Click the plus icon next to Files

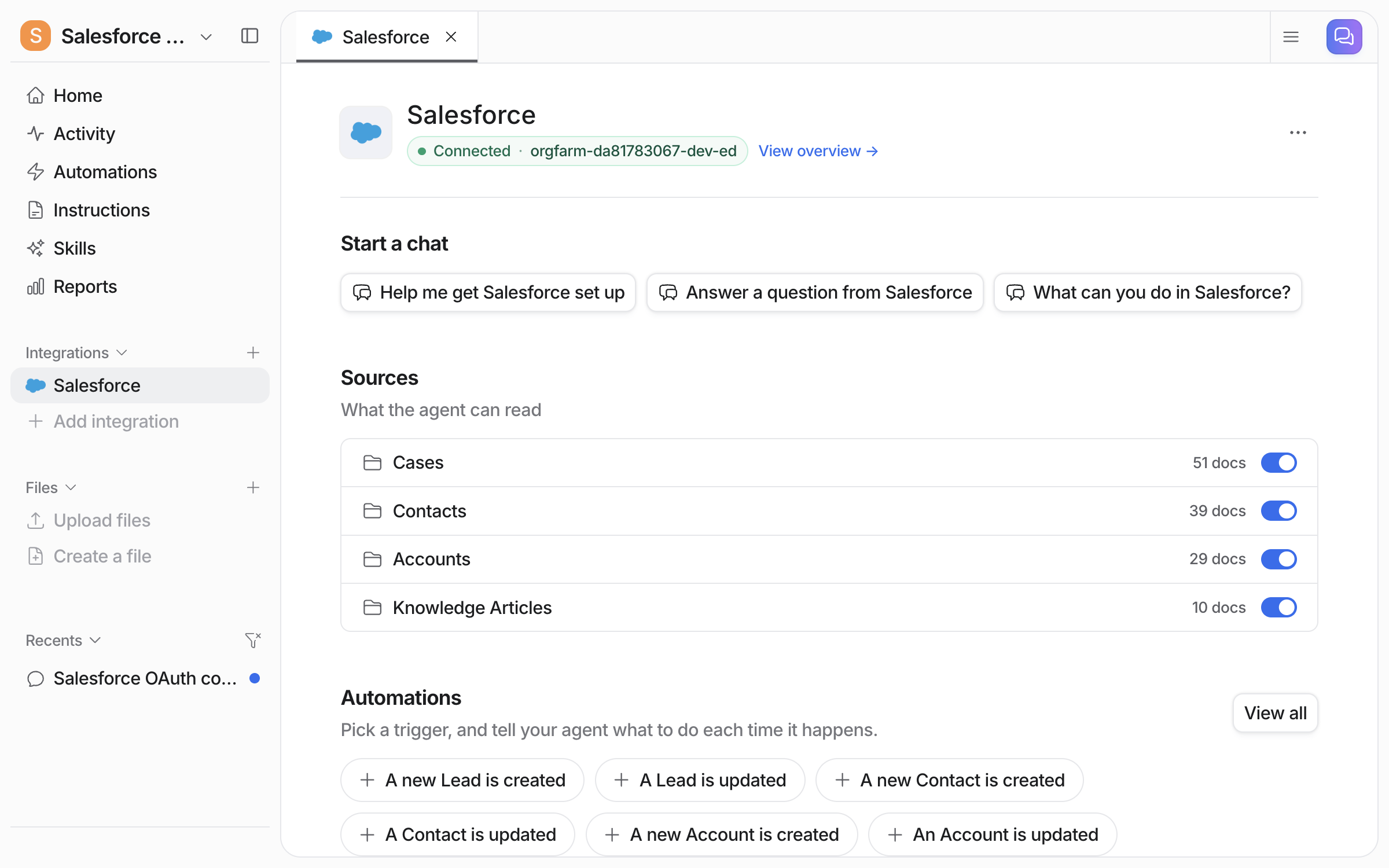pyautogui.click(x=253, y=487)
